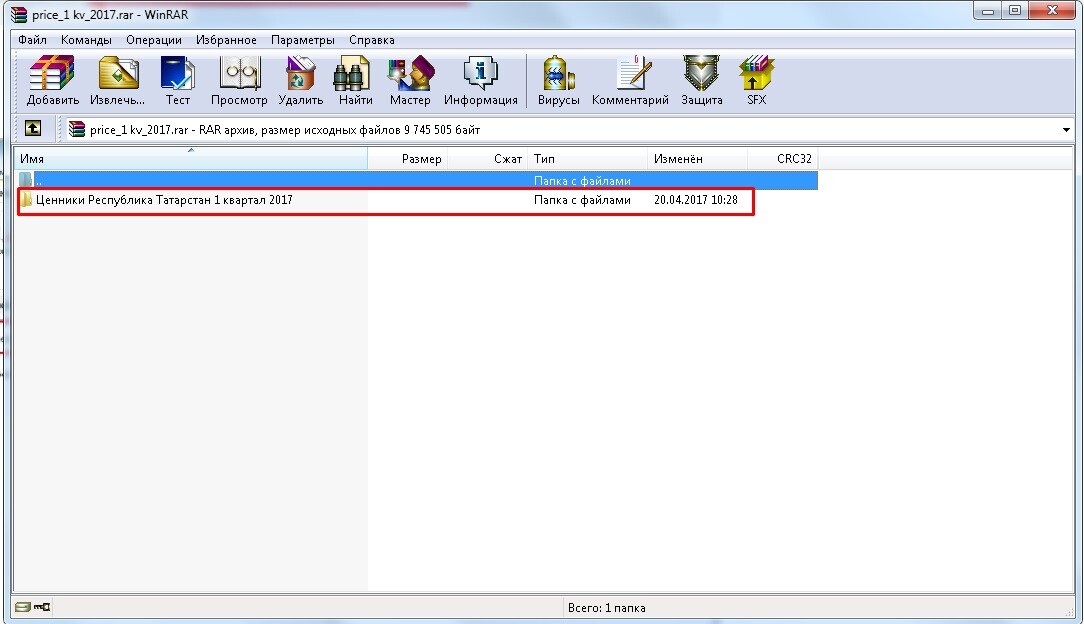The width and height of the screenshot is (1084, 624).
Task: Launch the Мастер (Wizard) tool
Action: coord(410,80)
